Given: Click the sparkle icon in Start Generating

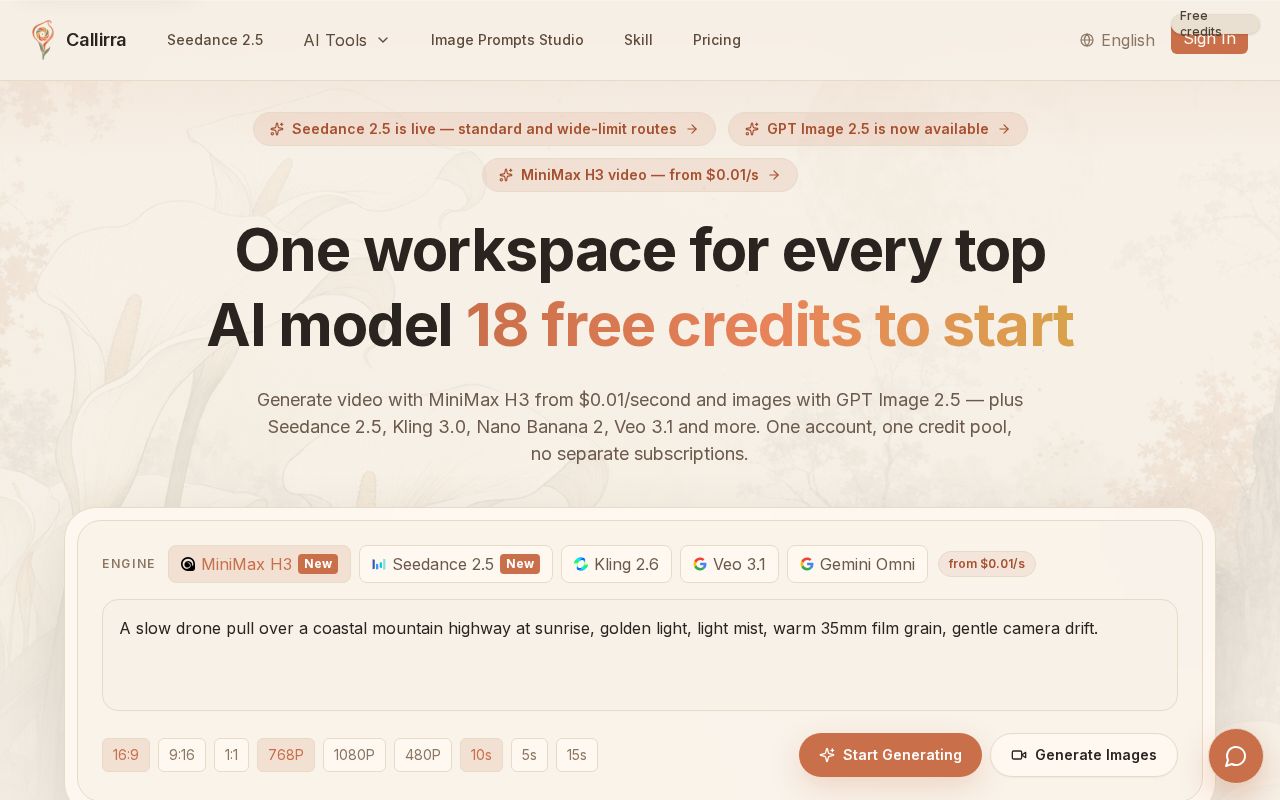Looking at the screenshot, I should 827,755.
